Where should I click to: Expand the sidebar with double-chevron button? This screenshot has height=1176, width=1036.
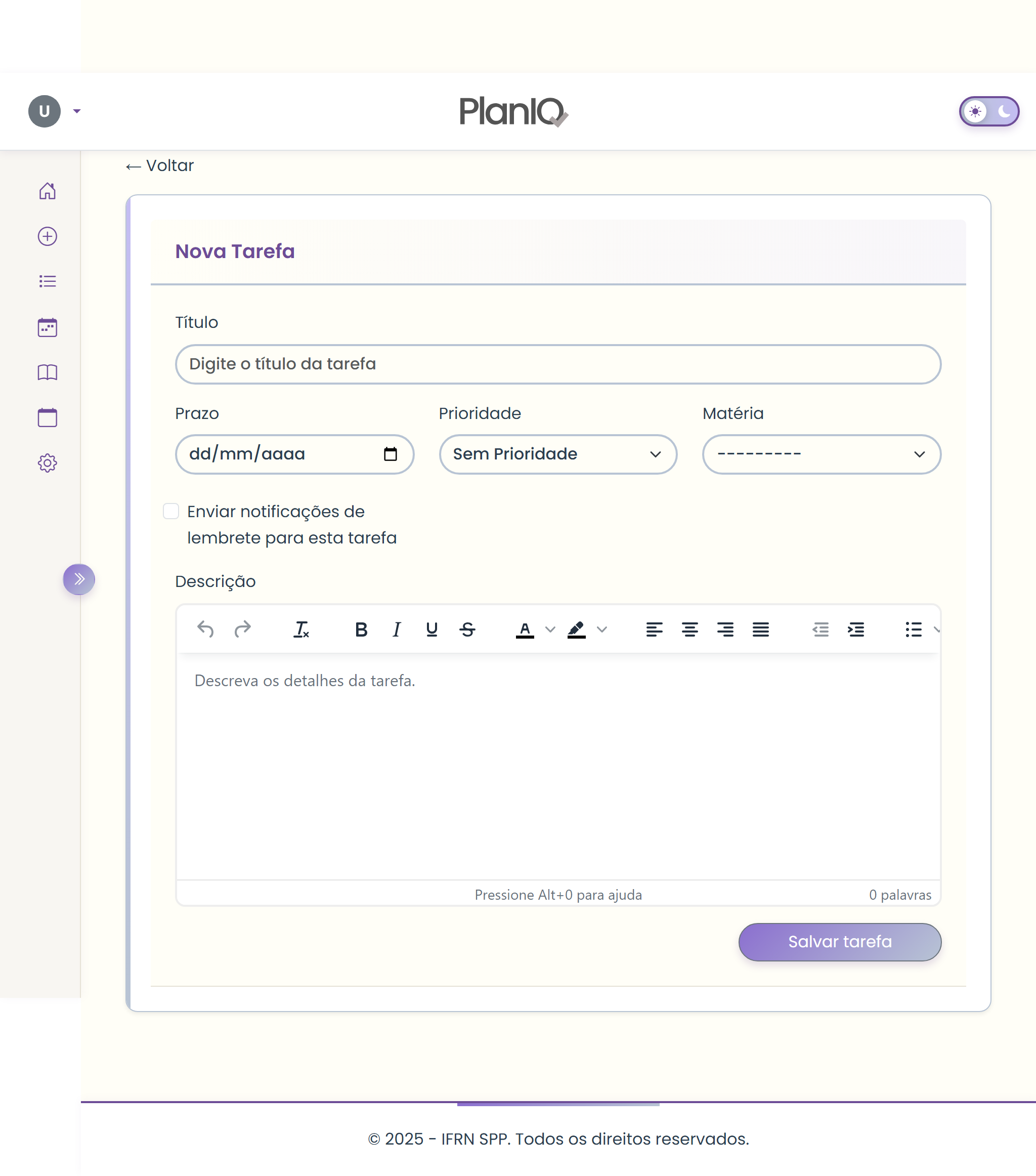[79, 579]
